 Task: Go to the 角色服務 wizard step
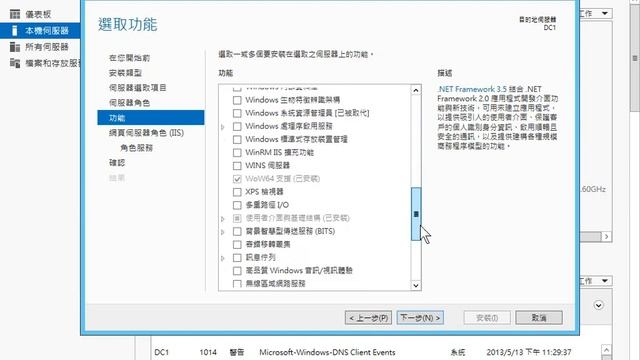pyautogui.click(x=136, y=148)
